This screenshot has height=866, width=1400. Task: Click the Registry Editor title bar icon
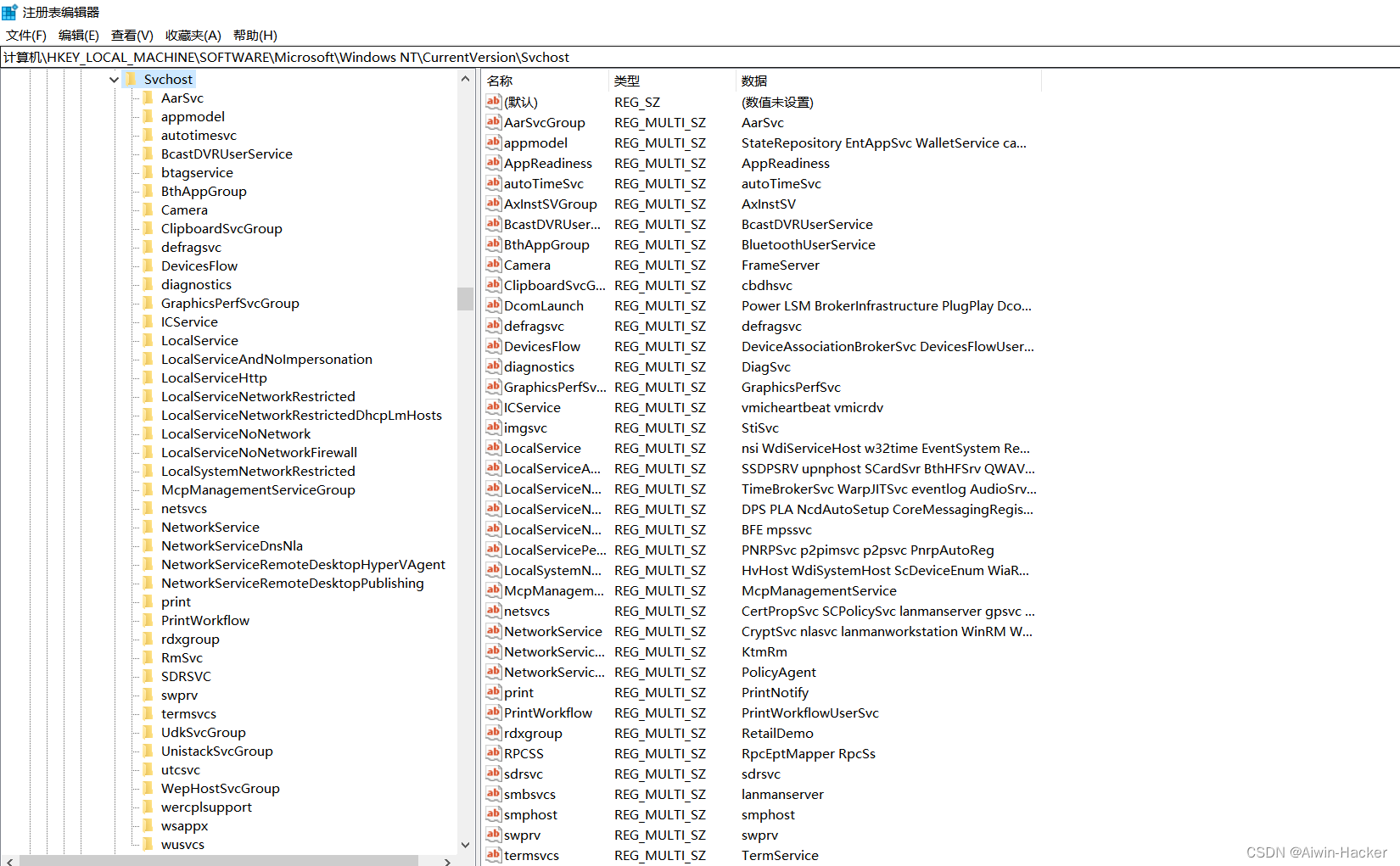point(9,12)
